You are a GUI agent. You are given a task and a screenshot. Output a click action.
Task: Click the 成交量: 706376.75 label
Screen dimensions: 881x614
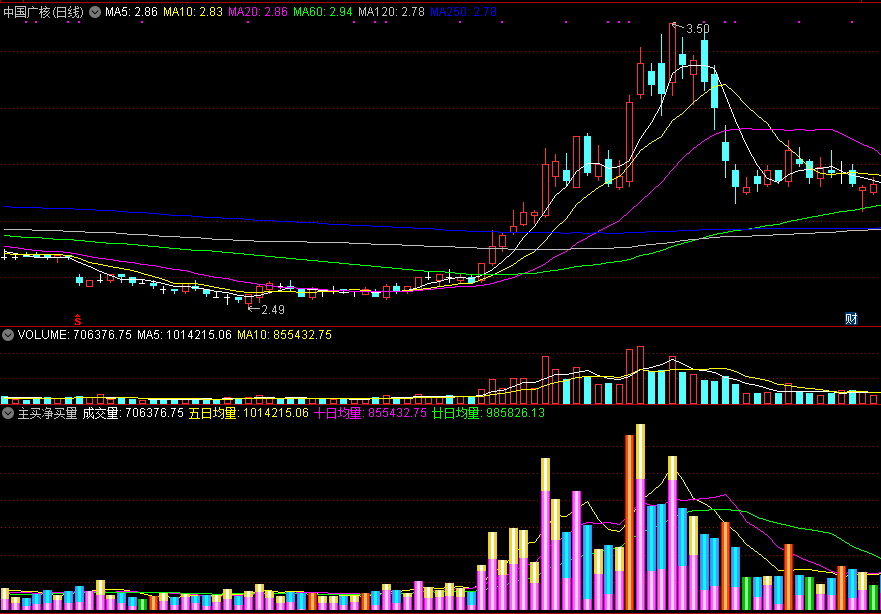click(x=133, y=413)
